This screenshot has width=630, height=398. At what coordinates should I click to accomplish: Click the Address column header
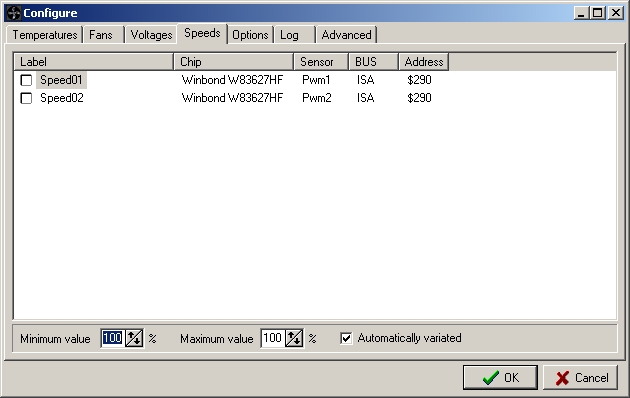tap(423, 62)
